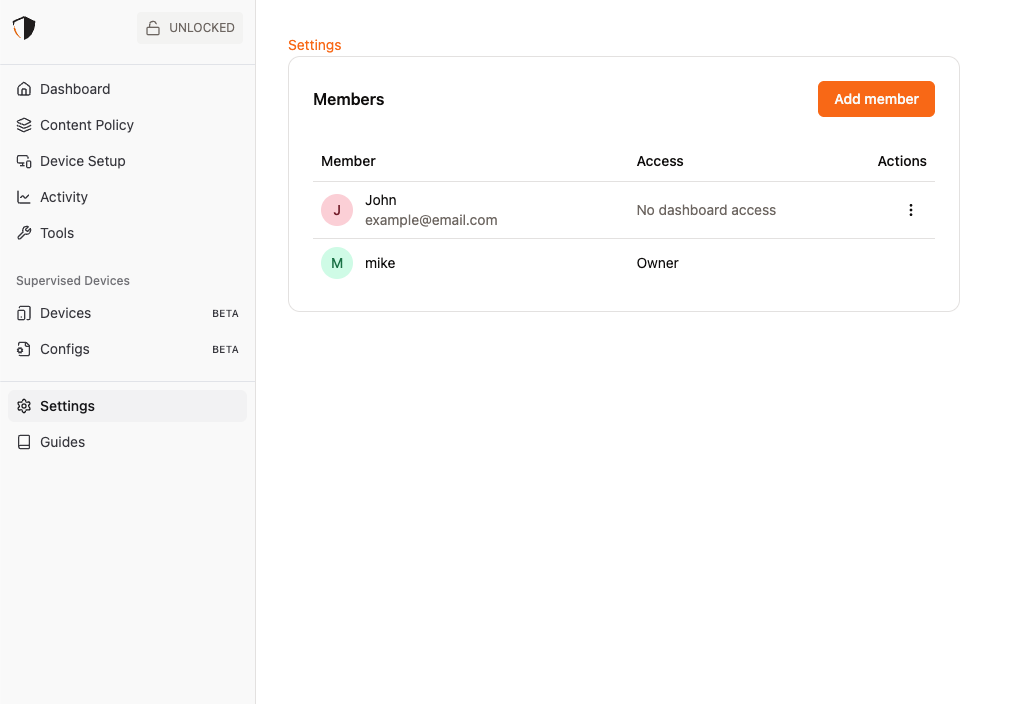Click the name mike in members table
The image size is (1020, 704).
pyautogui.click(x=380, y=264)
